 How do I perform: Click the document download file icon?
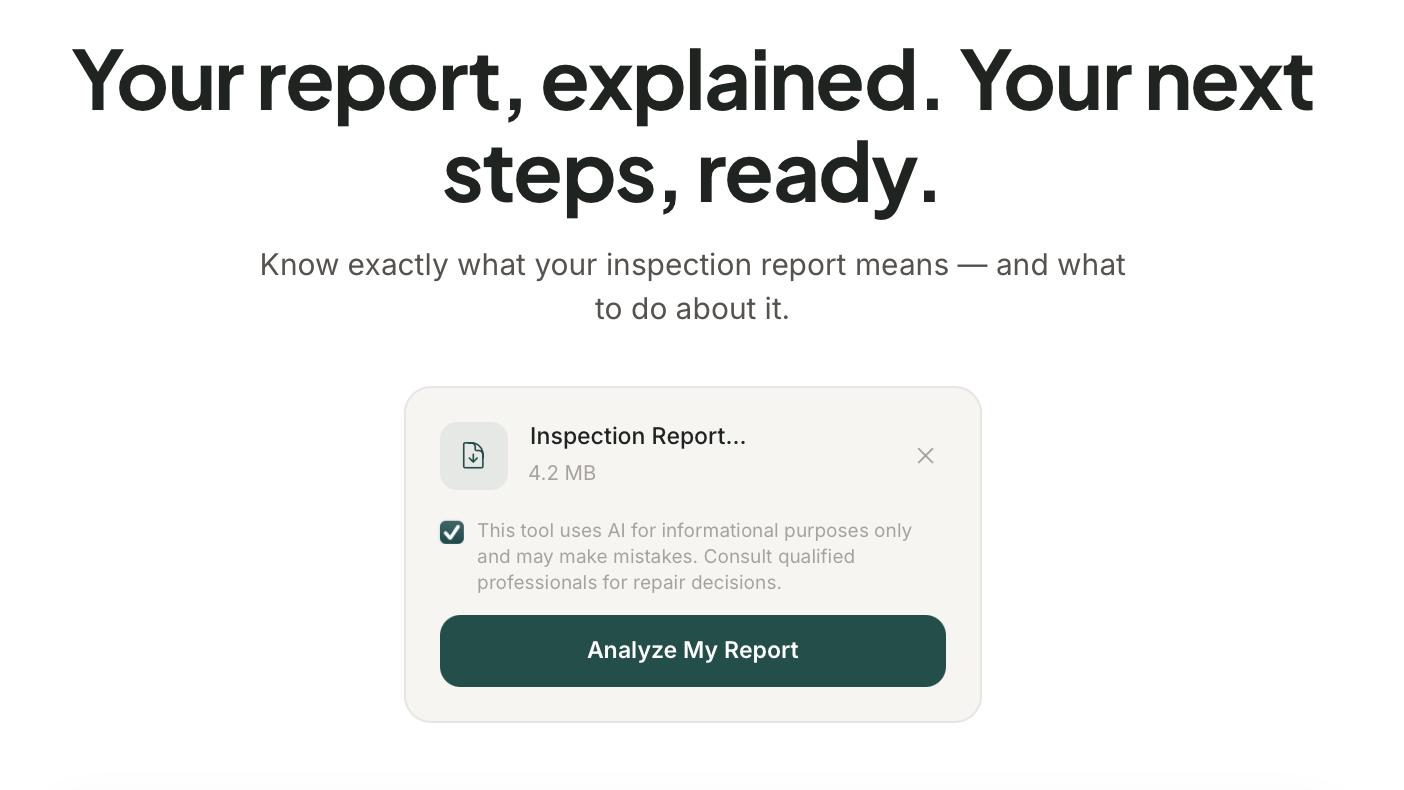(473, 456)
